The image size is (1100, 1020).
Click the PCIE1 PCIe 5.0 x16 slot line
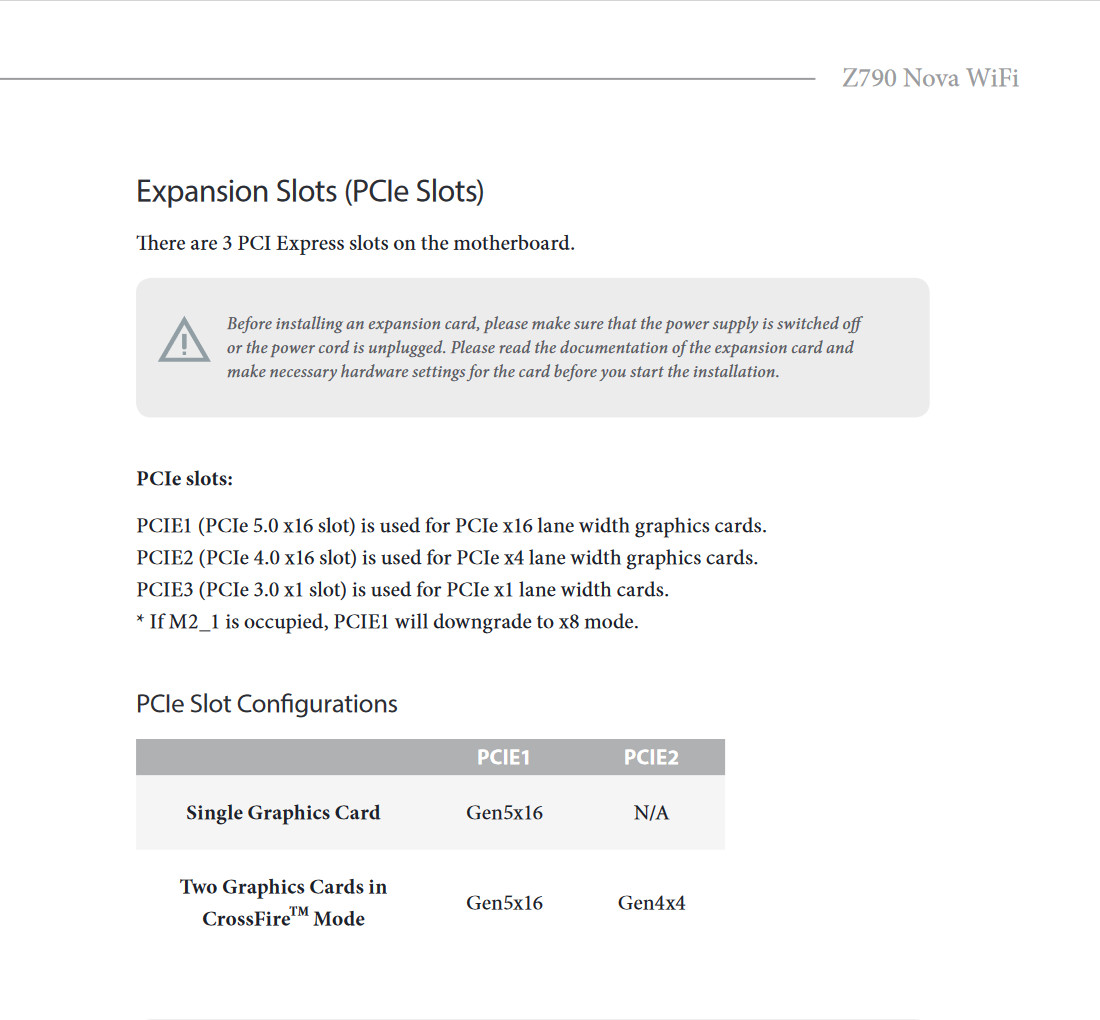[451, 526]
